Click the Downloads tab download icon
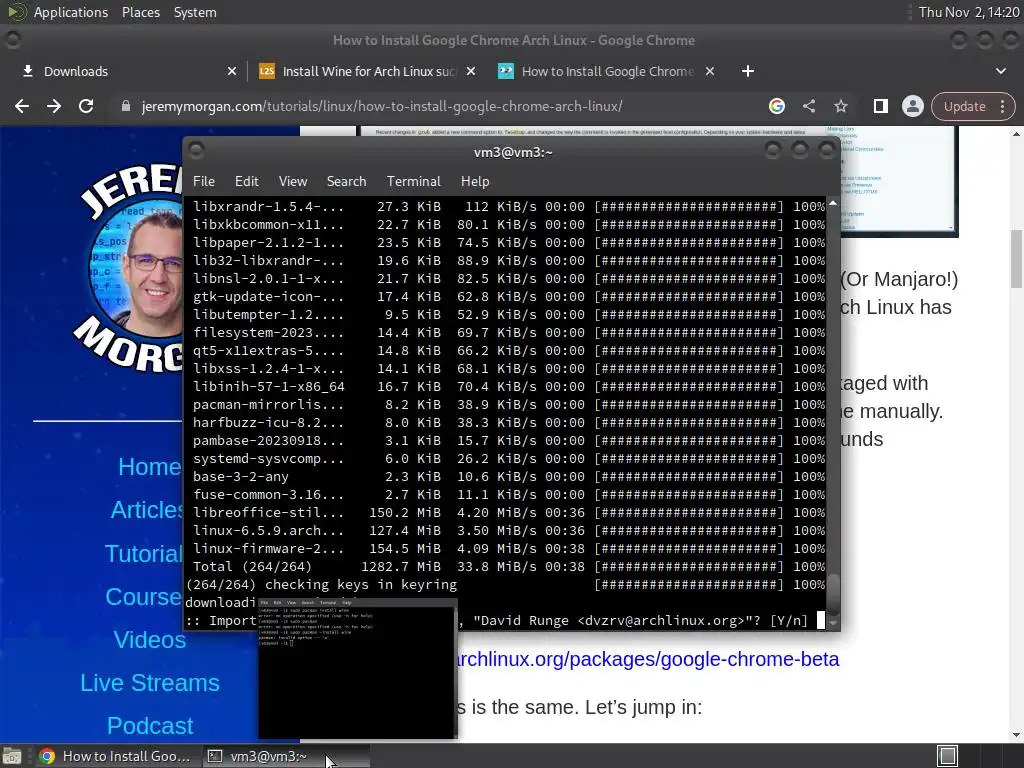Image resolution: width=1024 pixels, height=768 pixels. point(27,71)
